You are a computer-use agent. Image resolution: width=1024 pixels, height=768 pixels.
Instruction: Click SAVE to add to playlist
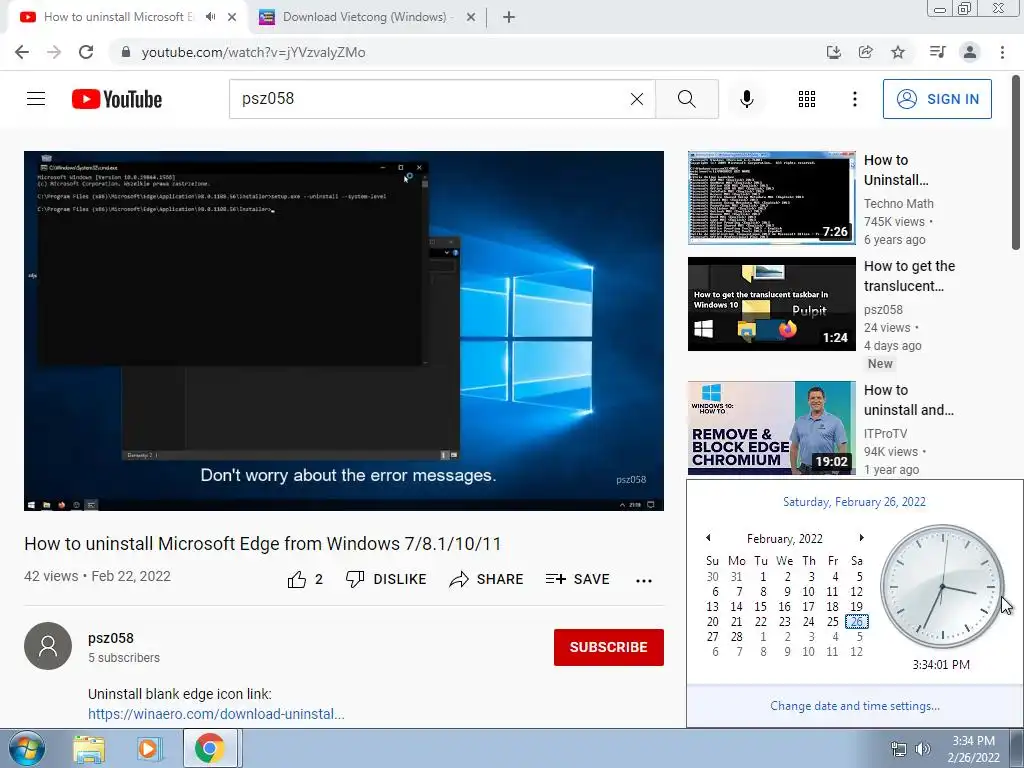click(x=577, y=579)
